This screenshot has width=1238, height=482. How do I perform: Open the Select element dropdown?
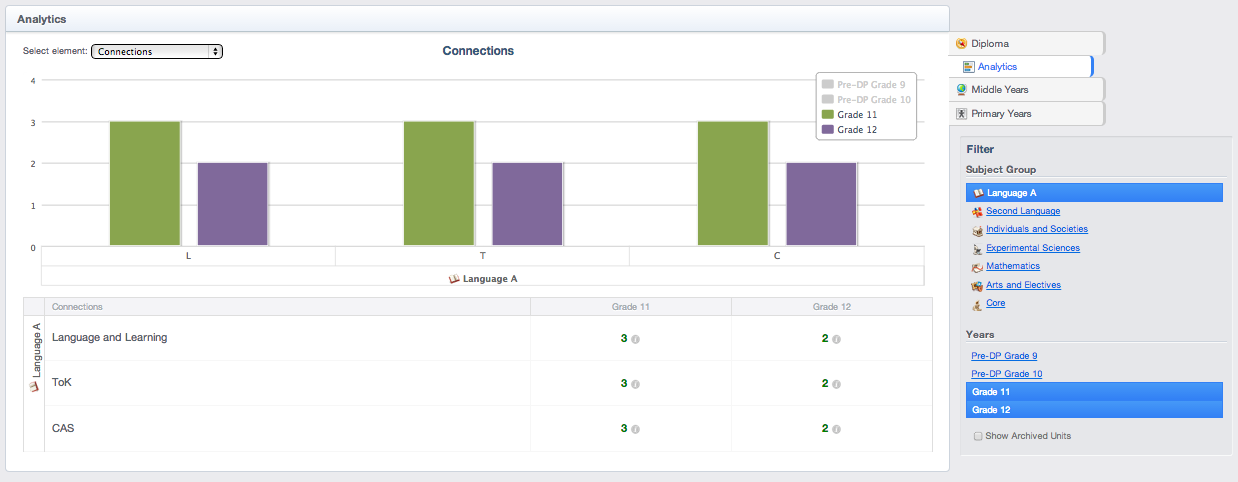(157, 51)
